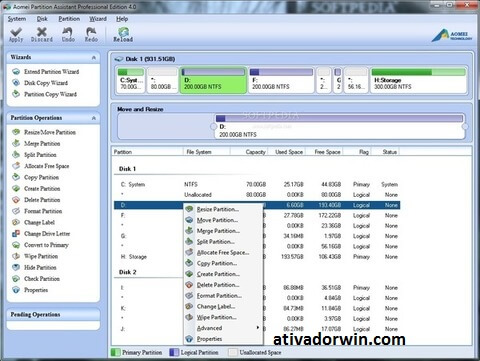Click the AOMEI Technology logo
This screenshot has width=480, height=361.
pyautogui.click(x=452, y=36)
